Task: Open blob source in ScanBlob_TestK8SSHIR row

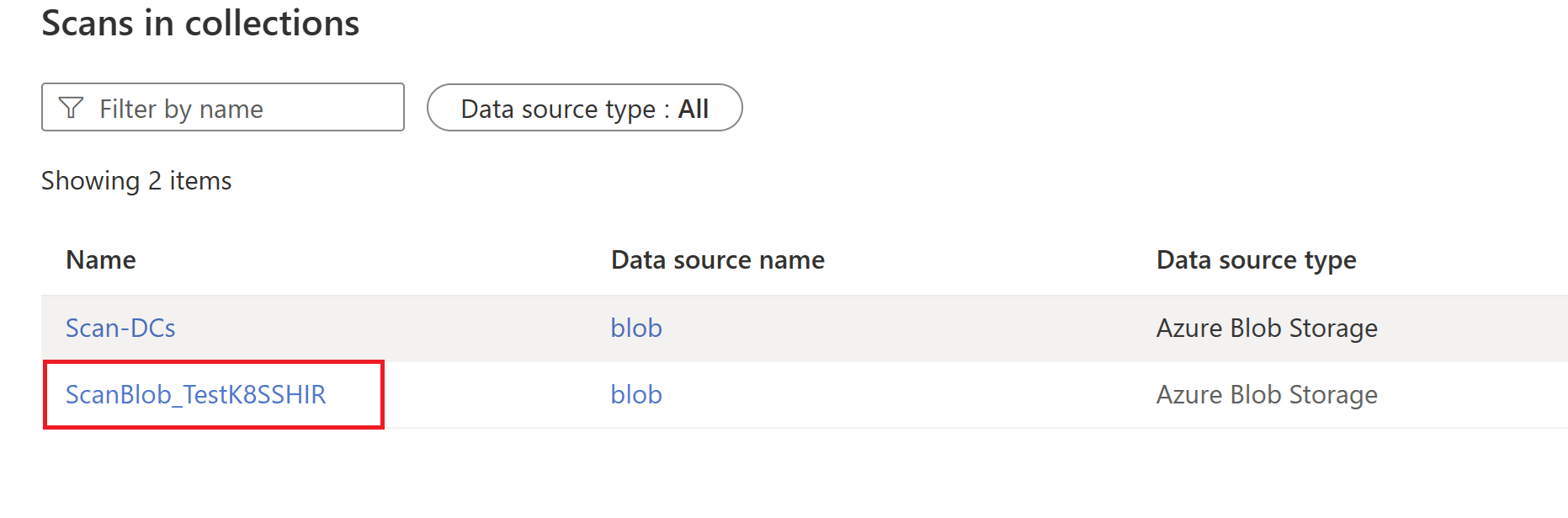Action: [636, 394]
